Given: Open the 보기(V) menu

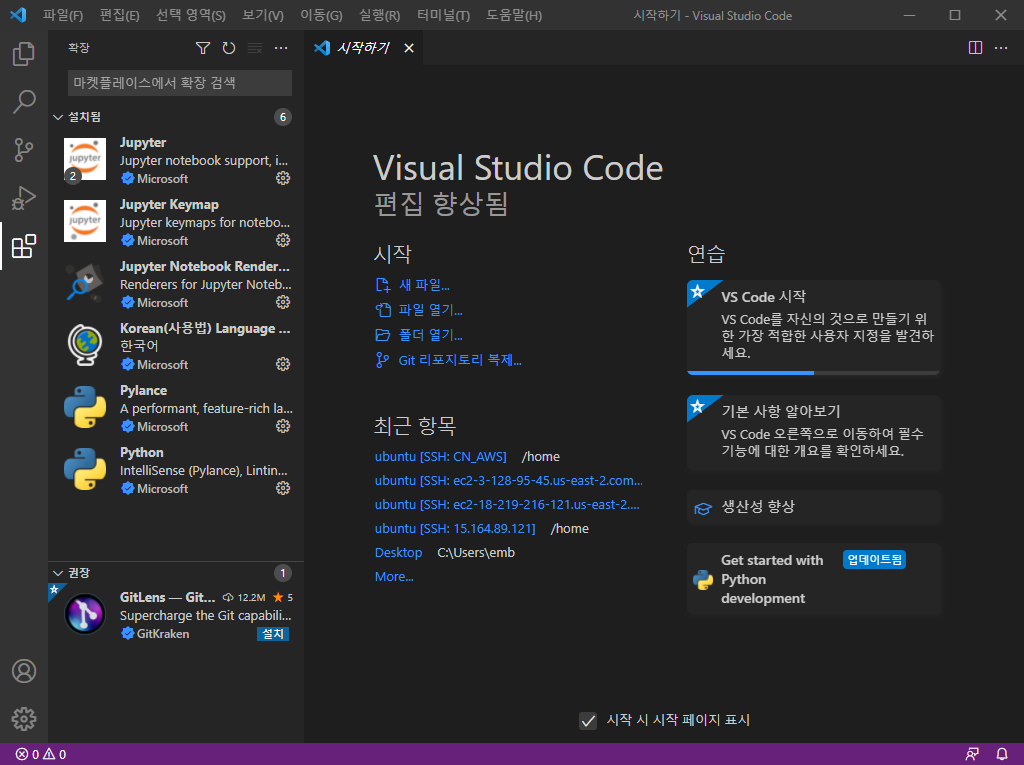Looking at the screenshot, I should pyautogui.click(x=263, y=15).
